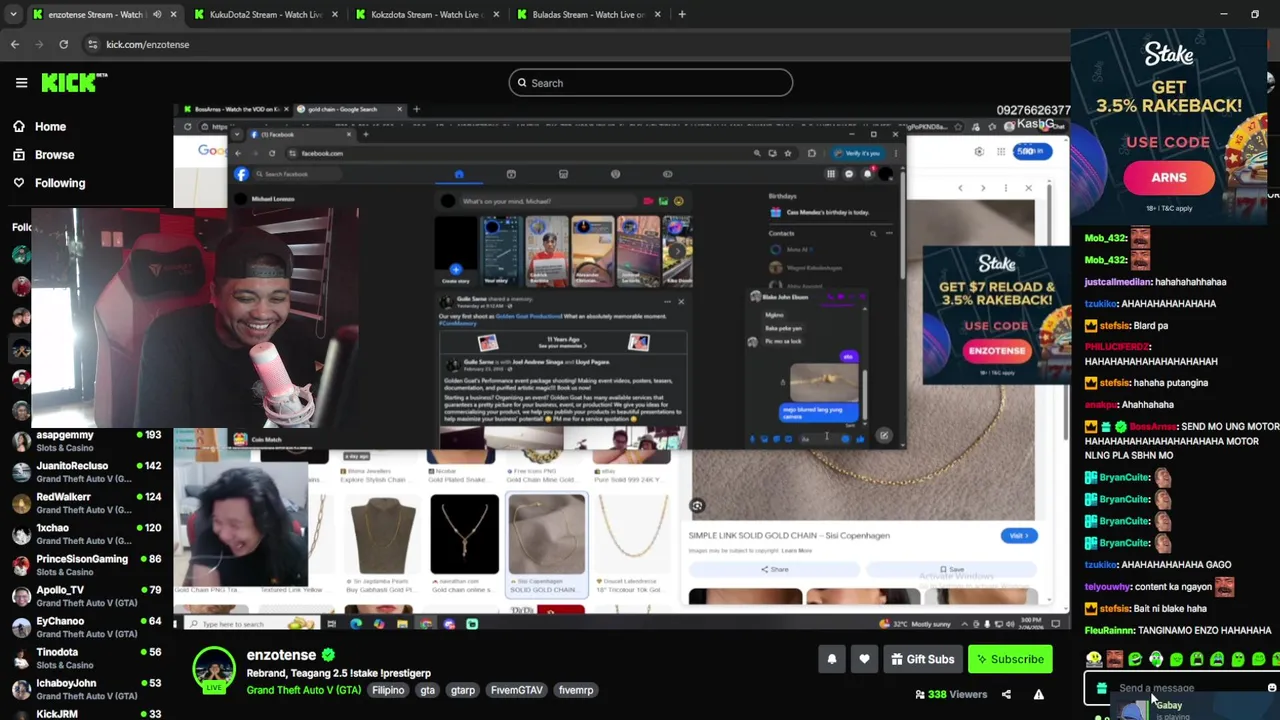The width and height of the screenshot is (1280, 720).
Task: Send the headphones green quick emote
Action: 1156,659
